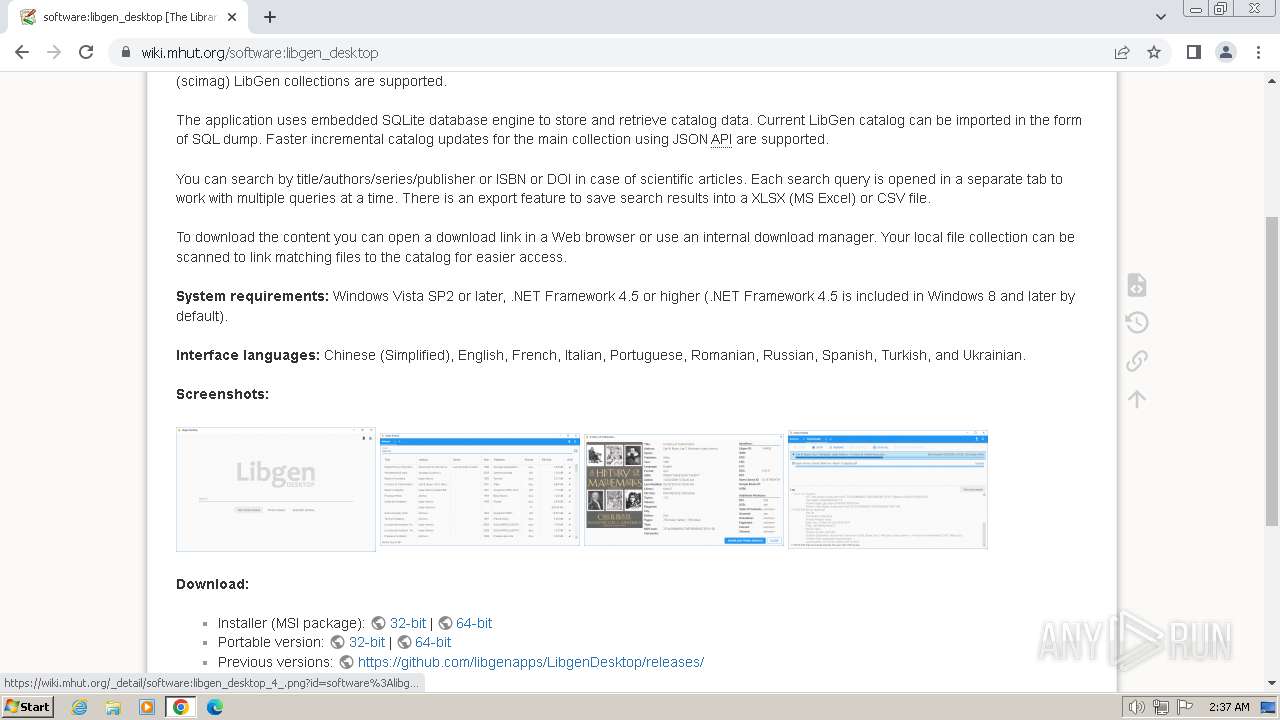Jump back to top of page
The height and width of the screenshot is (720, 1280).
coord(1136,399)
